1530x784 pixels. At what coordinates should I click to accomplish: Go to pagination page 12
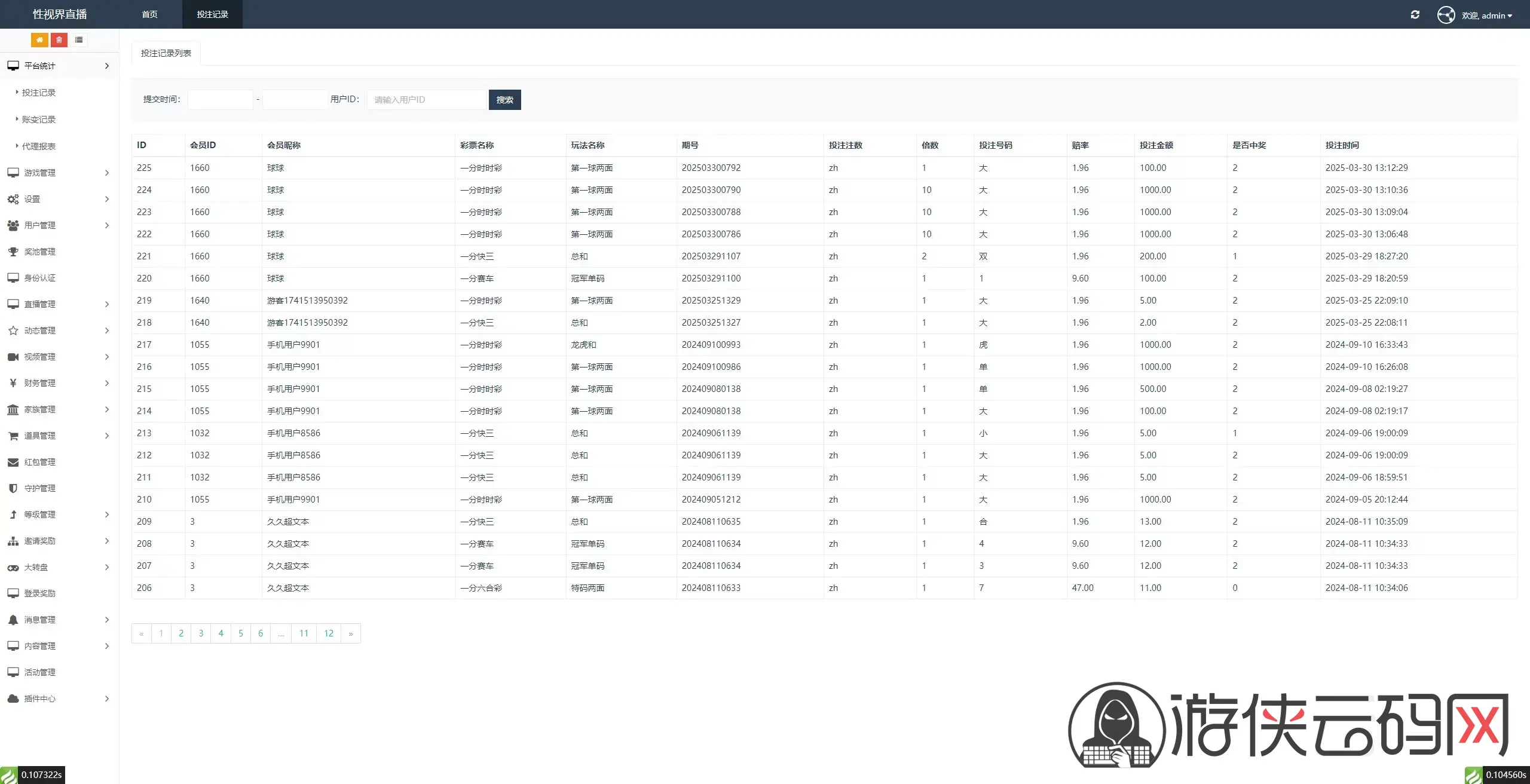[329, 633]
